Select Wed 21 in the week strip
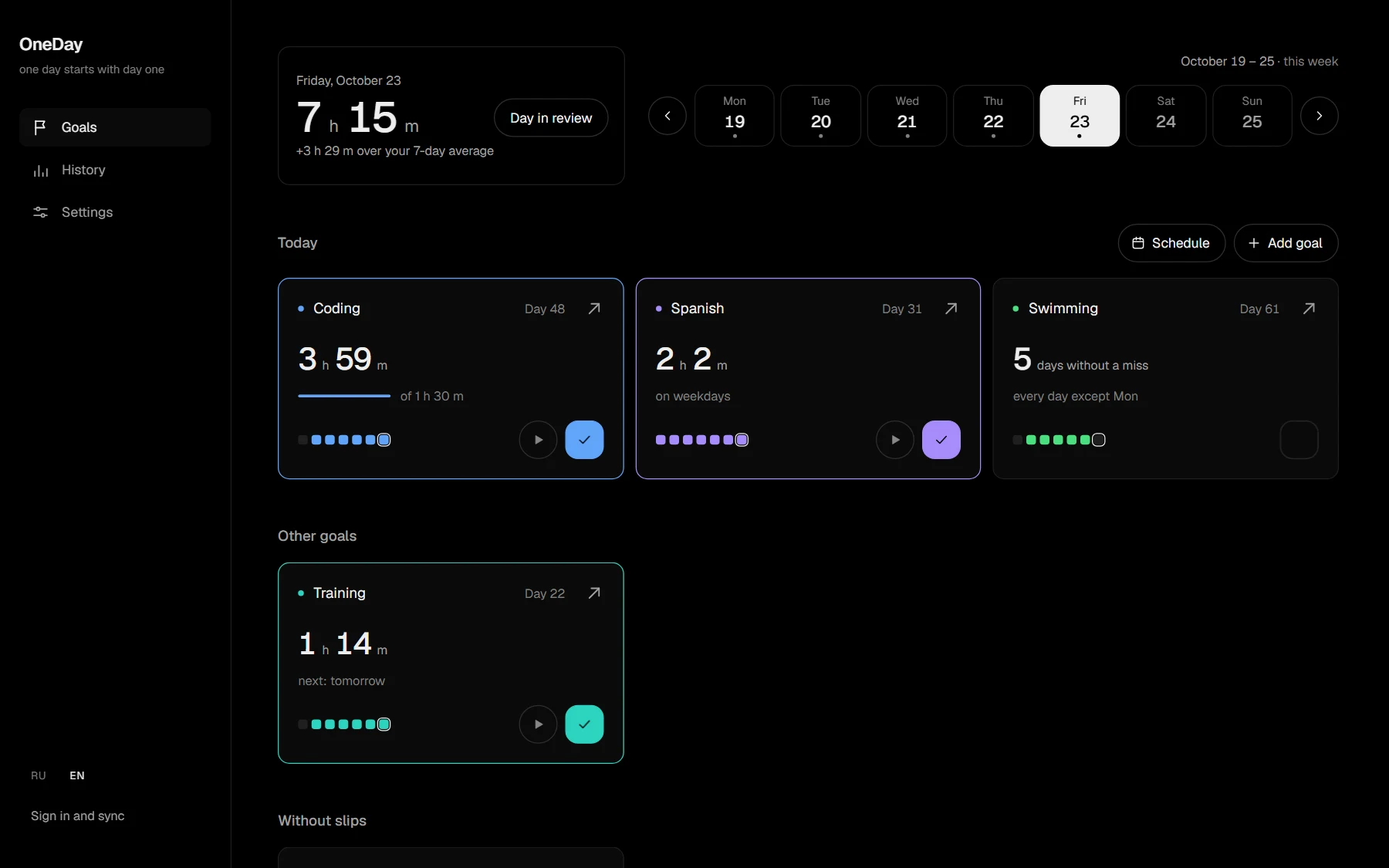Screen dimensions: 1389x868 coord(907,116)
